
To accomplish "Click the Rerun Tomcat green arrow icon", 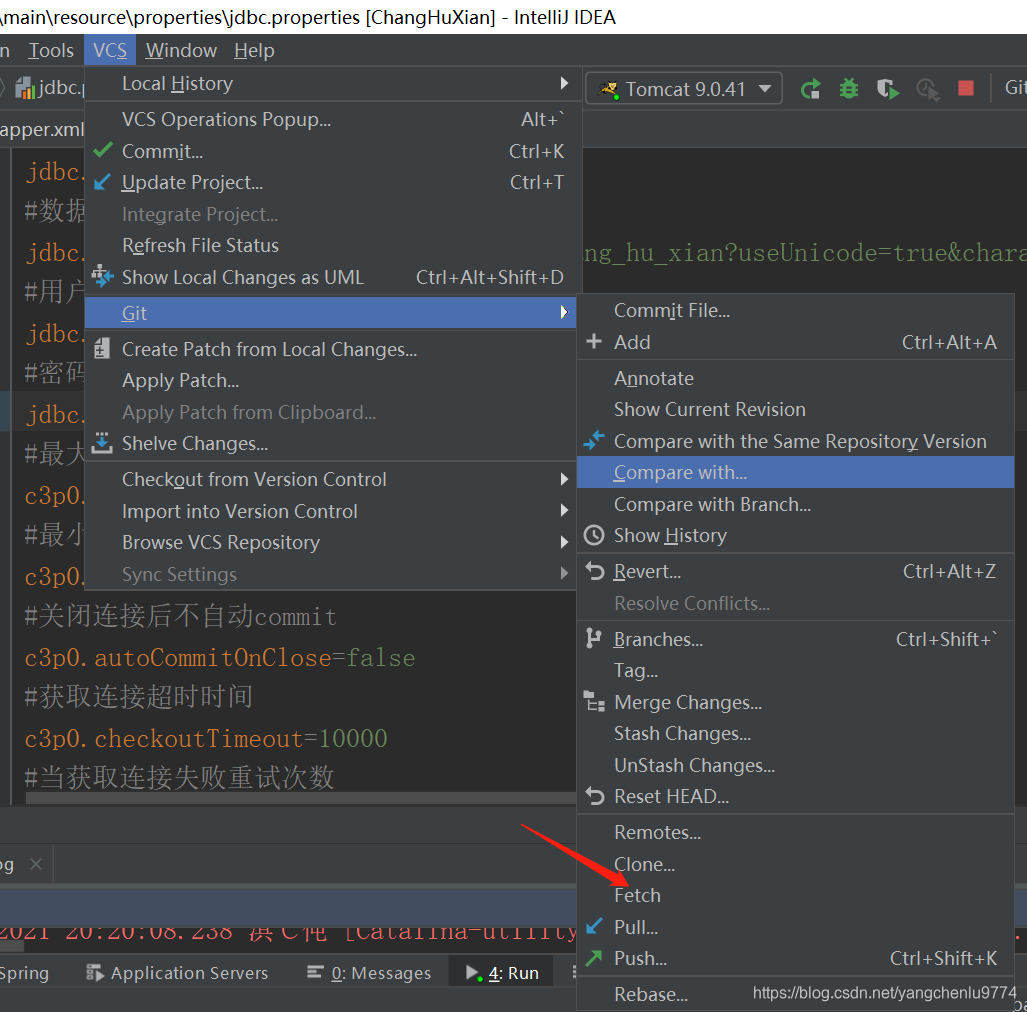I will click(x=811, y=88).
